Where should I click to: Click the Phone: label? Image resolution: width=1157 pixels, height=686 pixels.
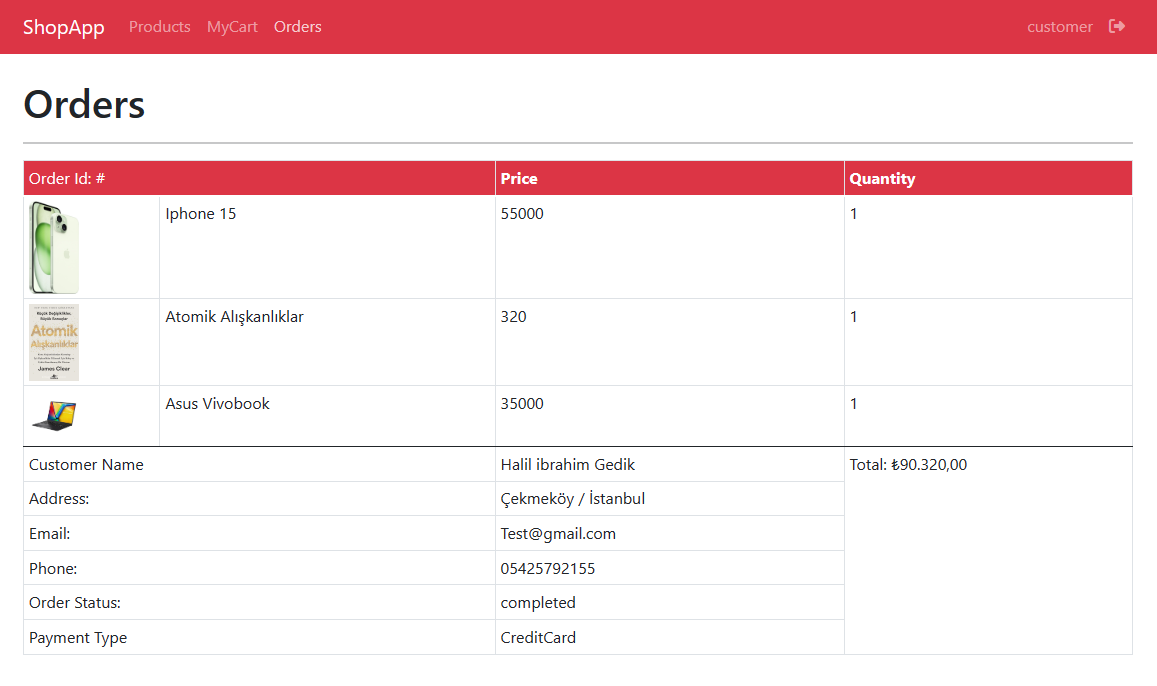(x=53, y=569)
